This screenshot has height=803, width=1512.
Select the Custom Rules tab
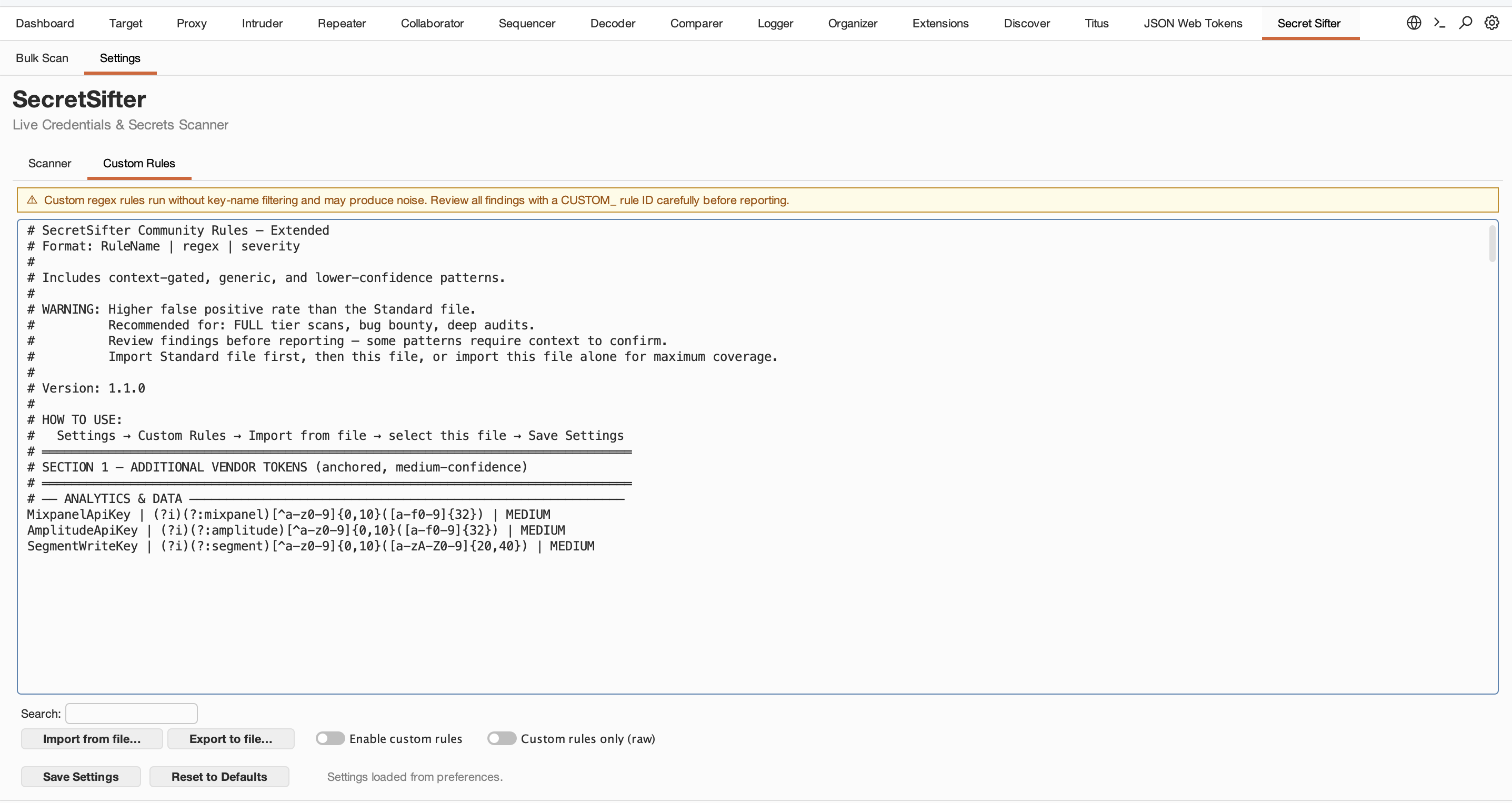[x=139, y=163]
